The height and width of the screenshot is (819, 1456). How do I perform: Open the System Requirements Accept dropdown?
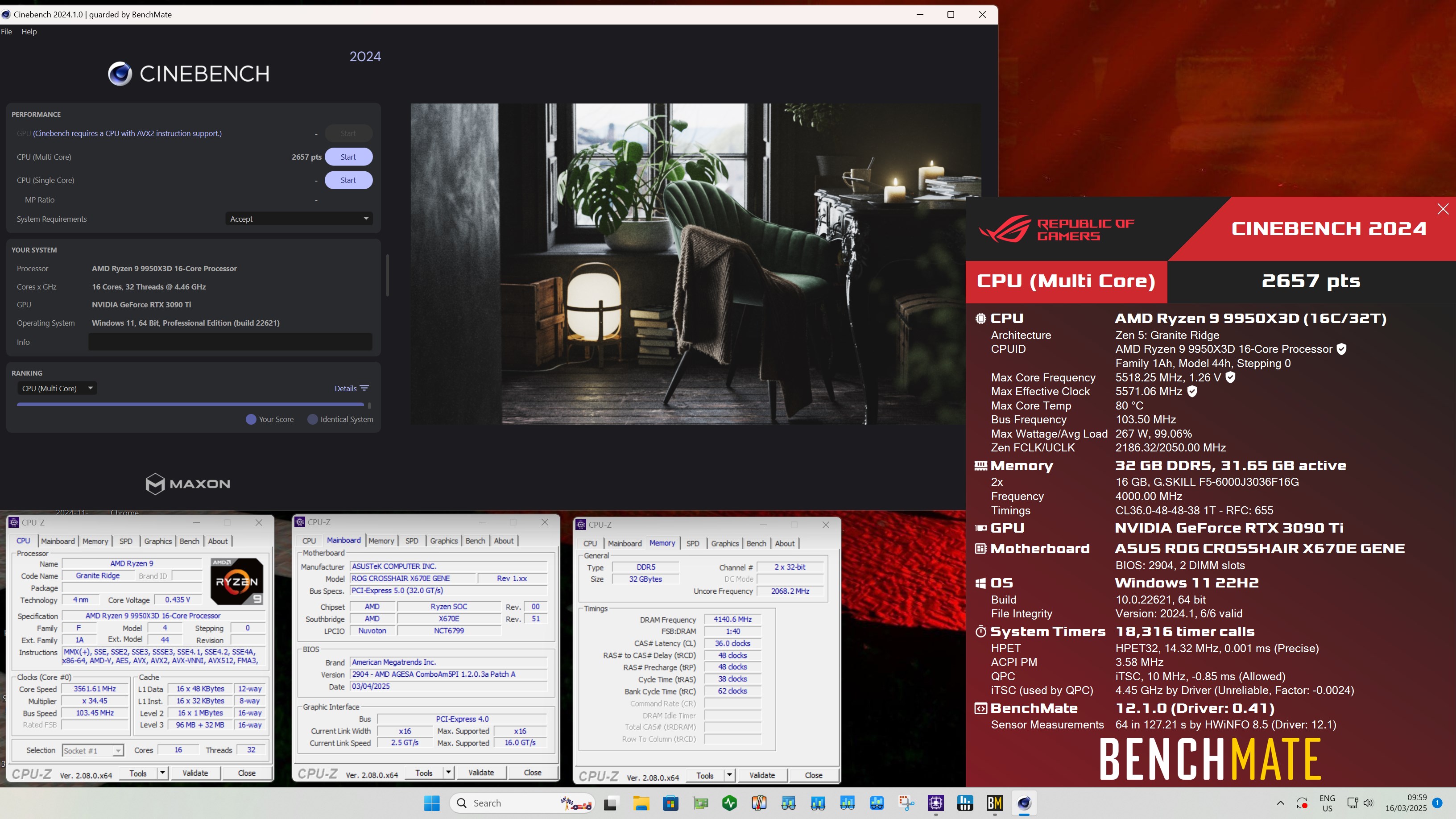point(299,219)
